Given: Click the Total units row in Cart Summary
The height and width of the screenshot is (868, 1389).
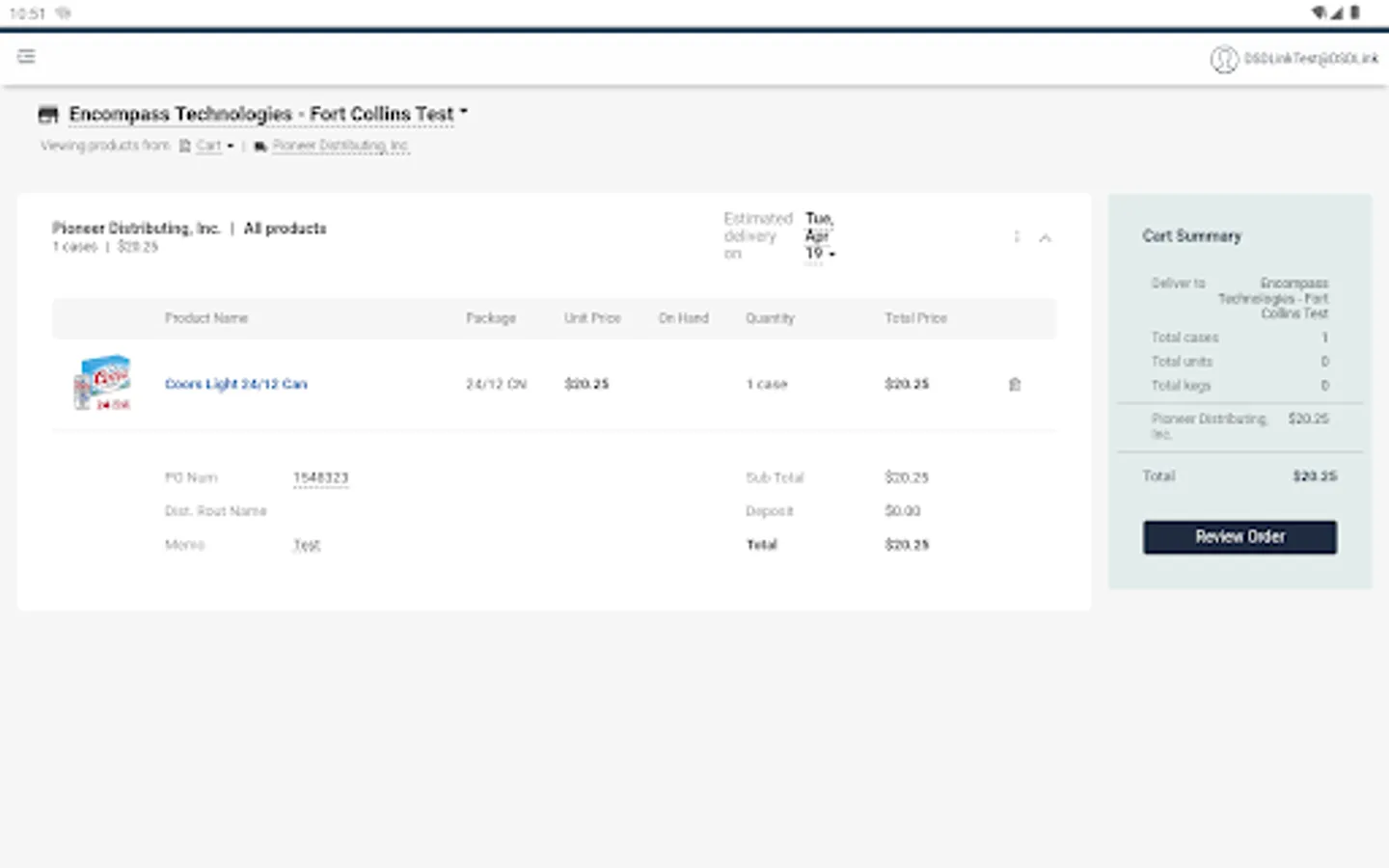Looking at the screenshot, I should (1239, 362).
